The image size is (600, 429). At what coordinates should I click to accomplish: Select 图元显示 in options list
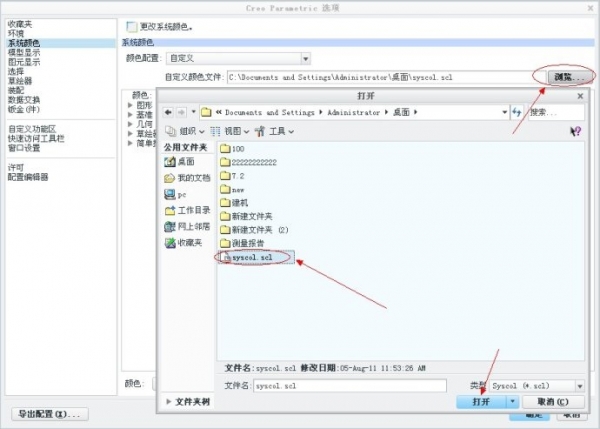[24, 62]
